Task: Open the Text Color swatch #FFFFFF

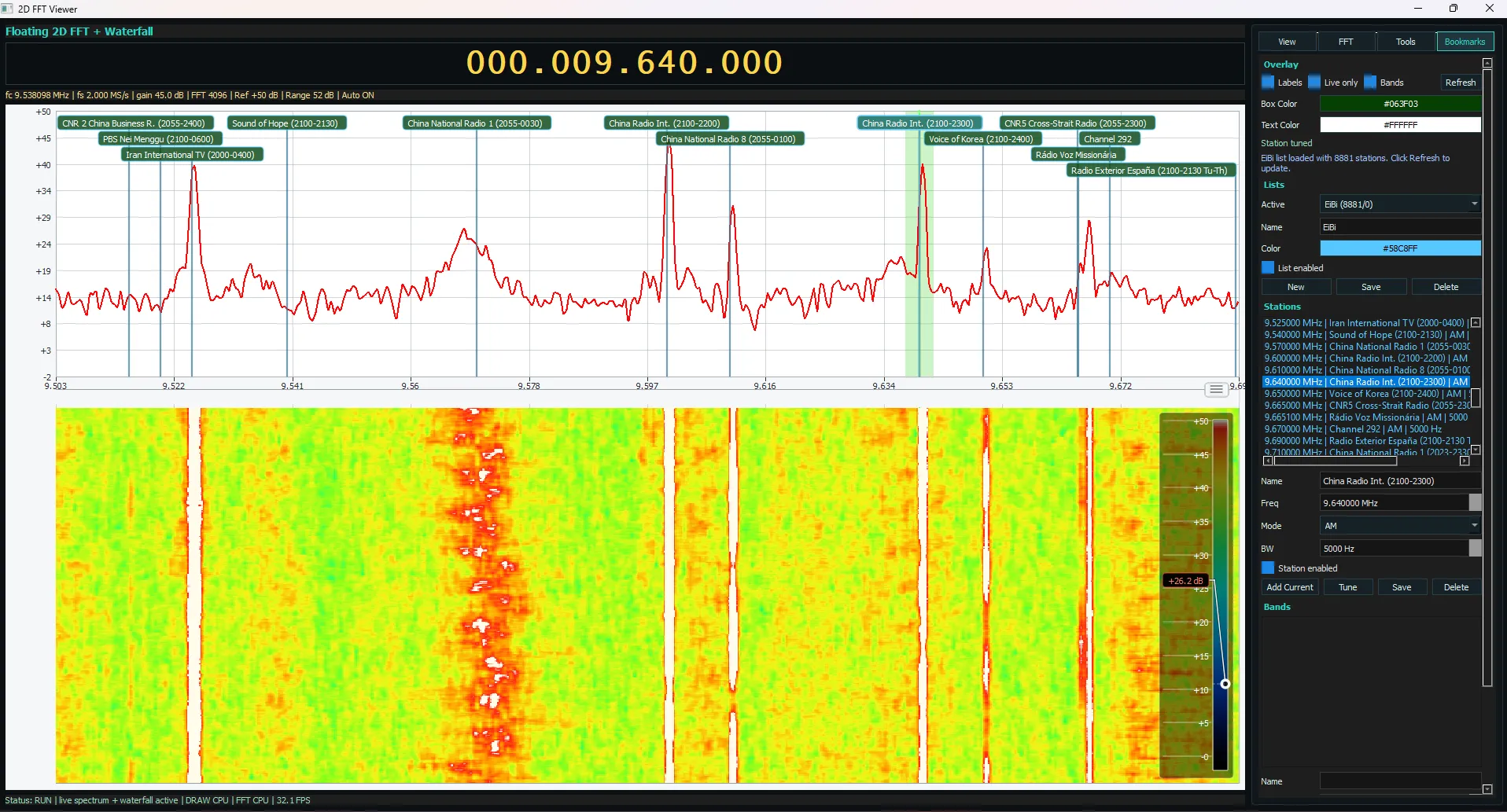Action: click(1400, 125)
